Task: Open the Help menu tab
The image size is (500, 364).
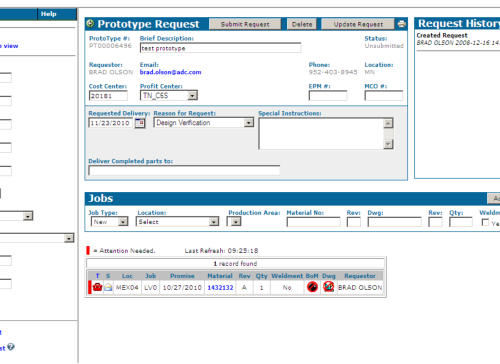Action: click(49, 14)
